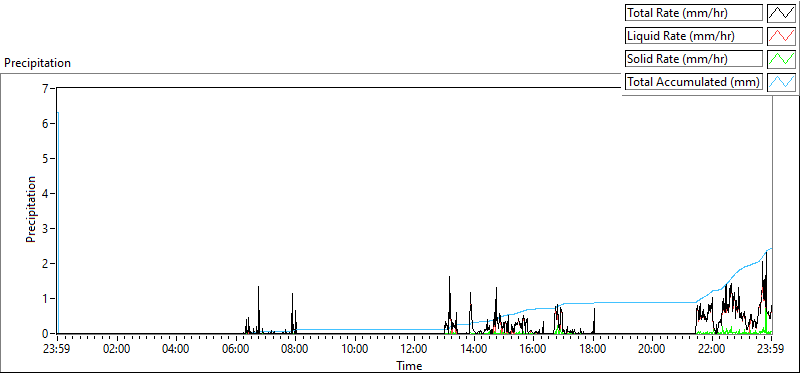Click the 14:00 time tick label
The width and height of the screenshot is (800, 373).
pos(474,350)
